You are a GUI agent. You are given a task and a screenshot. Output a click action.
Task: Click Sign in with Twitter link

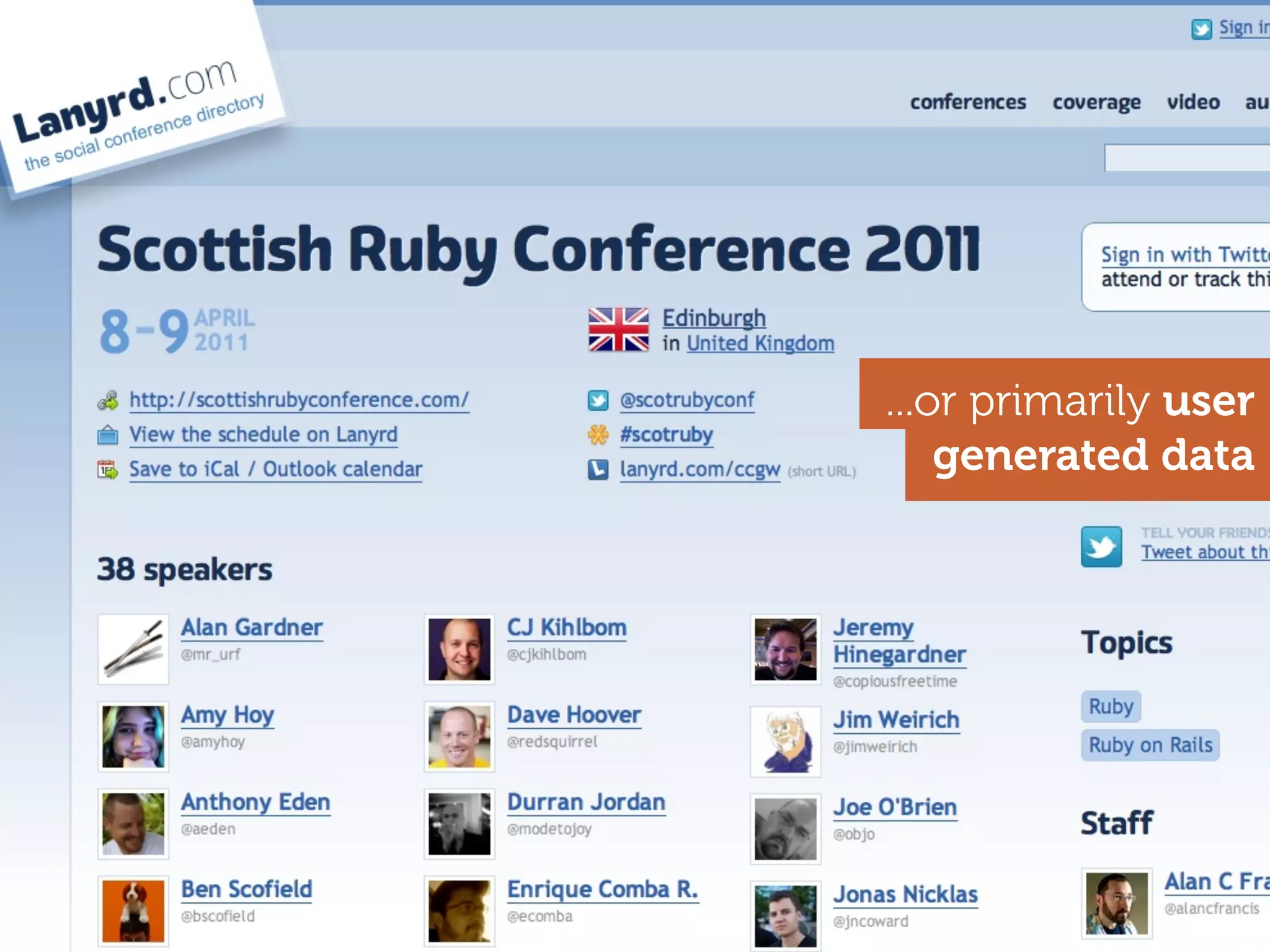click(1185, 255)
